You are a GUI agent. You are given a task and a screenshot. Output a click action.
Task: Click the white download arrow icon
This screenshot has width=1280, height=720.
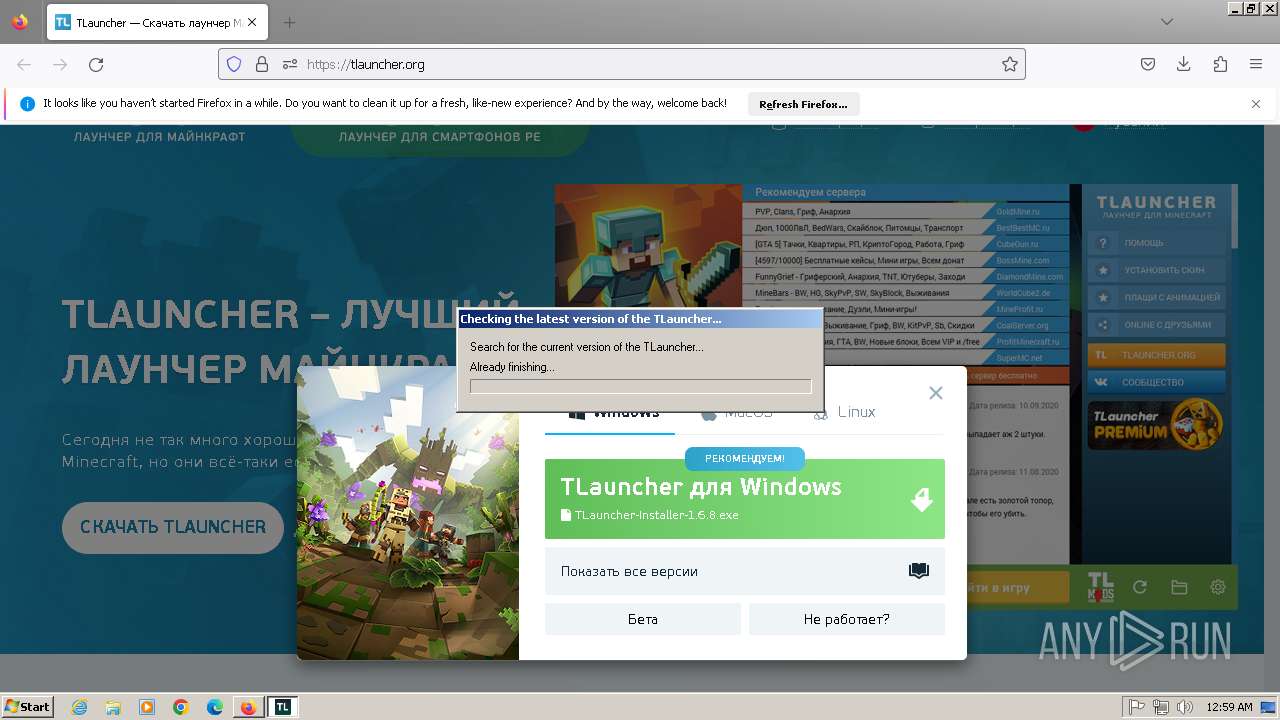922,499
